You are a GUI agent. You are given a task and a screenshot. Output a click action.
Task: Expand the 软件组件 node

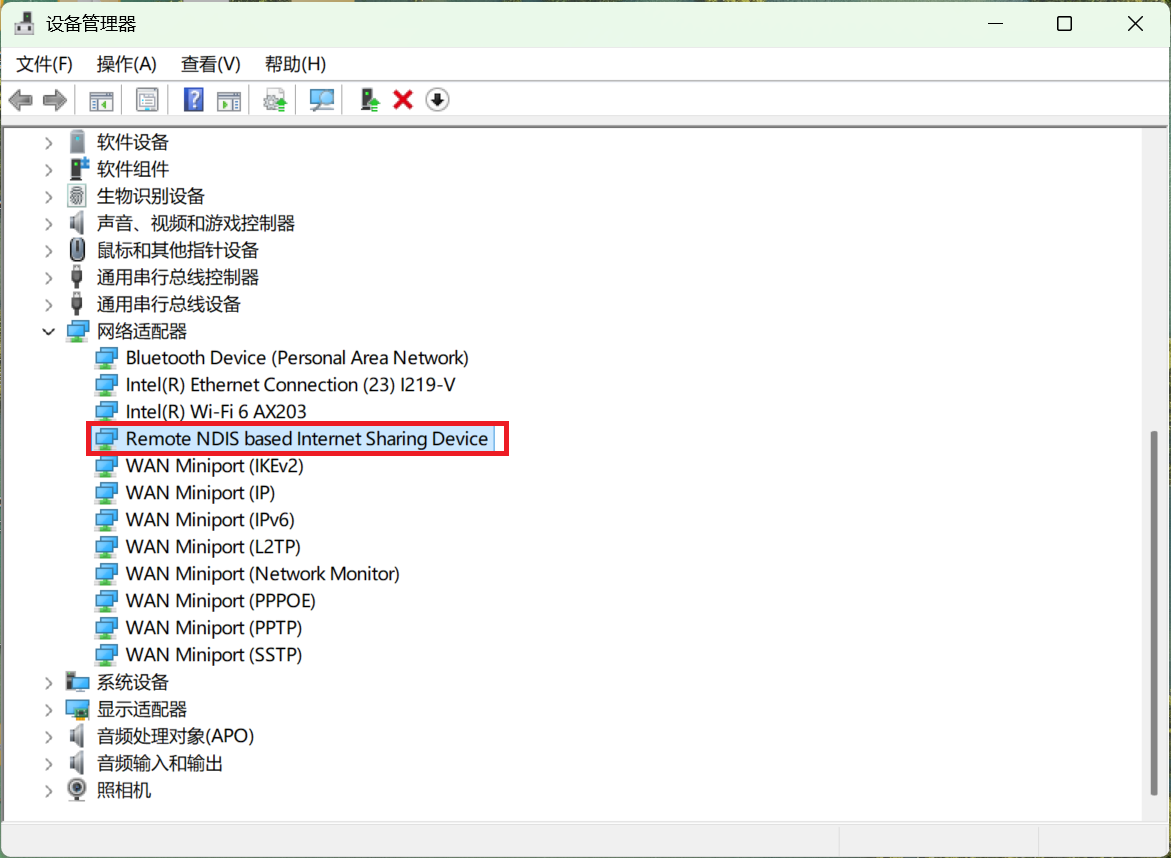click(x=49, y=170)
